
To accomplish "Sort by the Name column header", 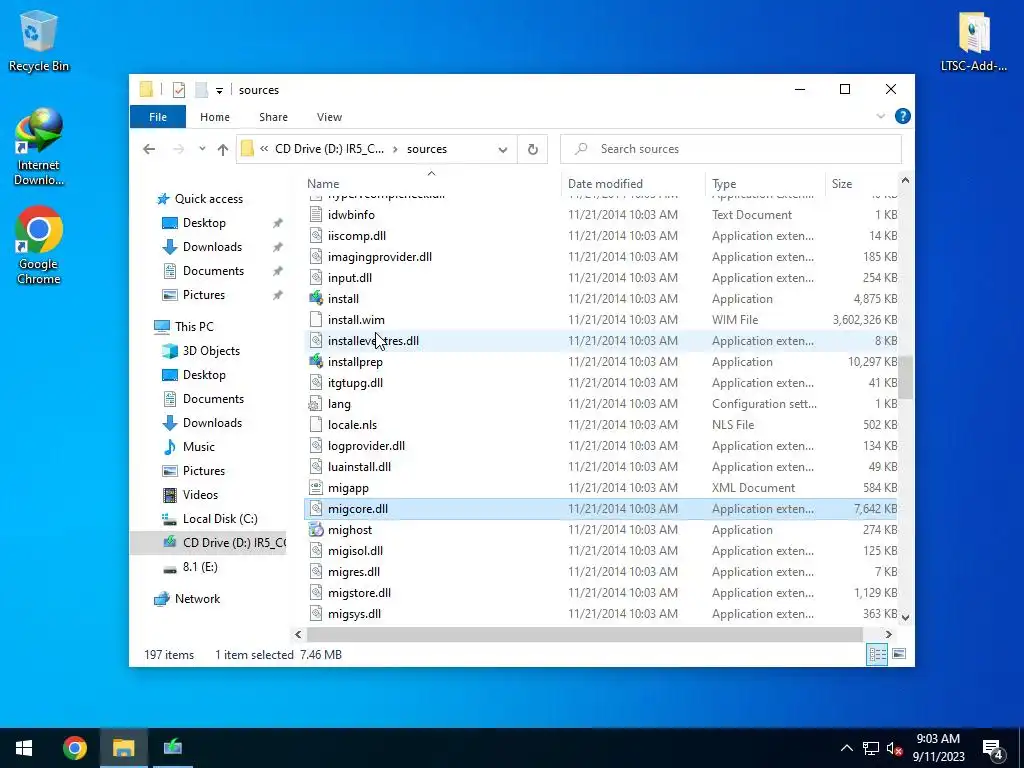I will tap(323, 184).
